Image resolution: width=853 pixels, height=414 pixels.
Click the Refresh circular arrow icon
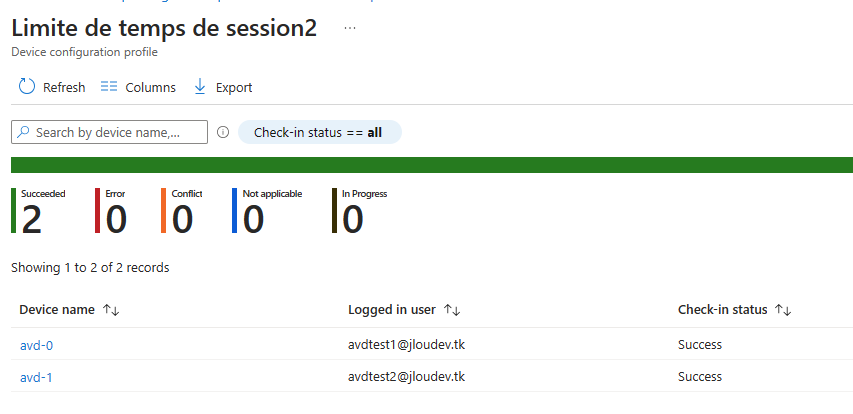pos(27,86)
